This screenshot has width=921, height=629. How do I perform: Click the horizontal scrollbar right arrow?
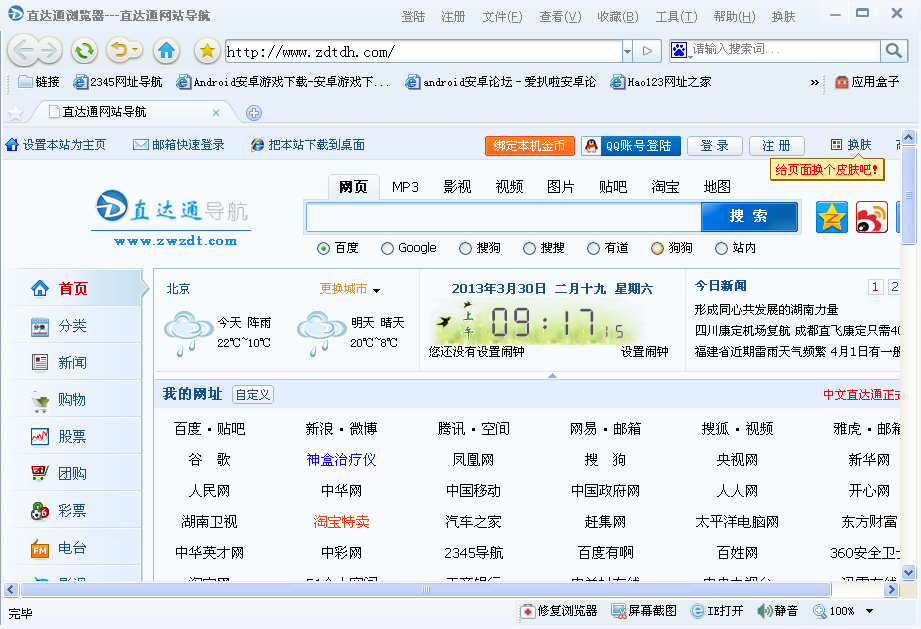point(892,589)
